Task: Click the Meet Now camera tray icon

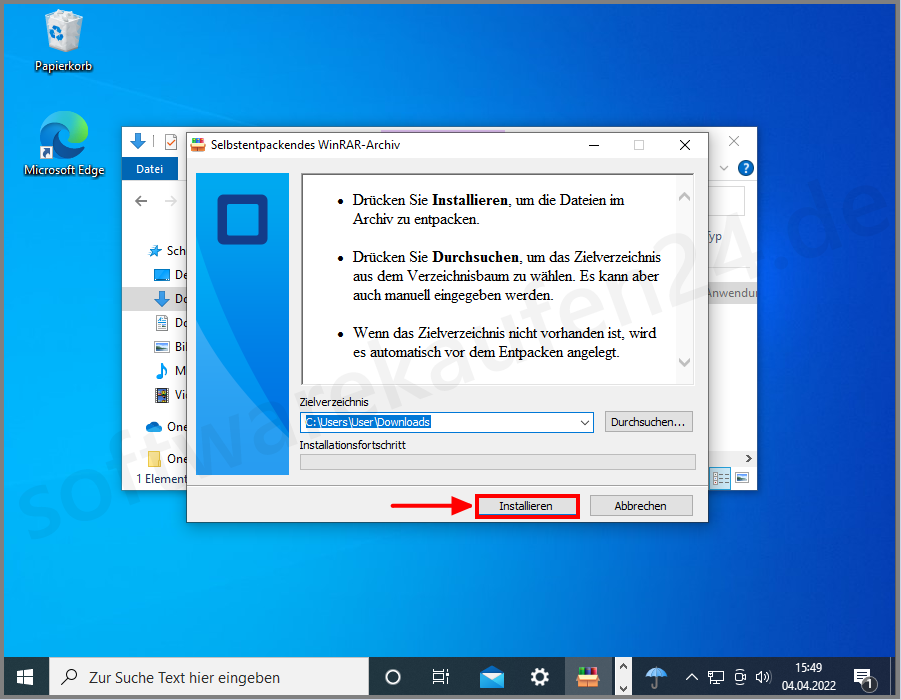Action: (741, 678)
